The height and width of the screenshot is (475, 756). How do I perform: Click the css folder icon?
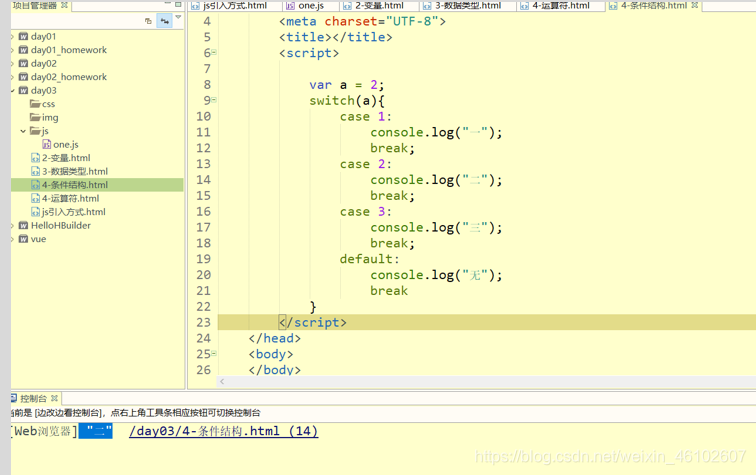(x=35, y=104)
